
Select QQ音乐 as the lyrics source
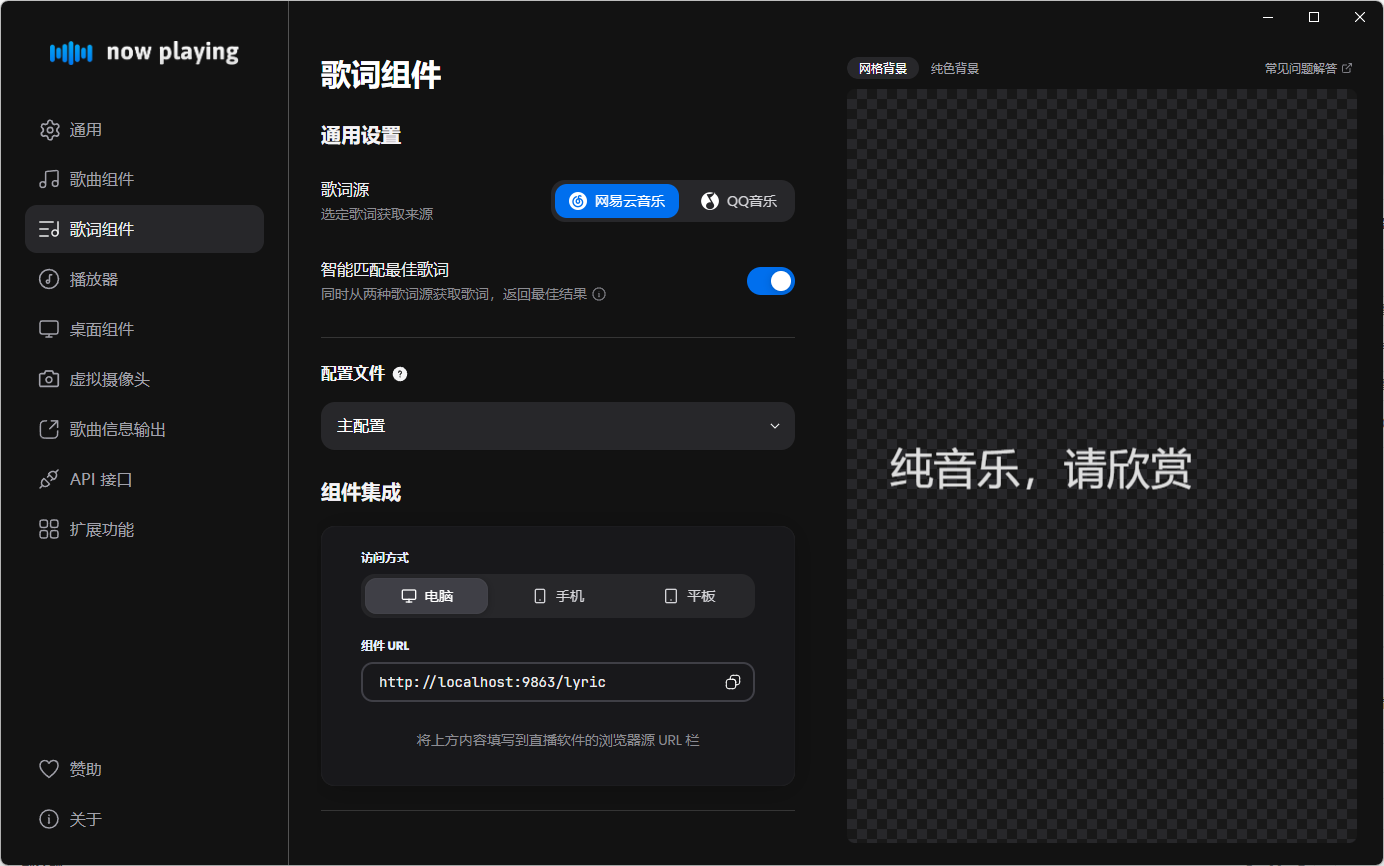pyautogui.click(x=739, y=201)
